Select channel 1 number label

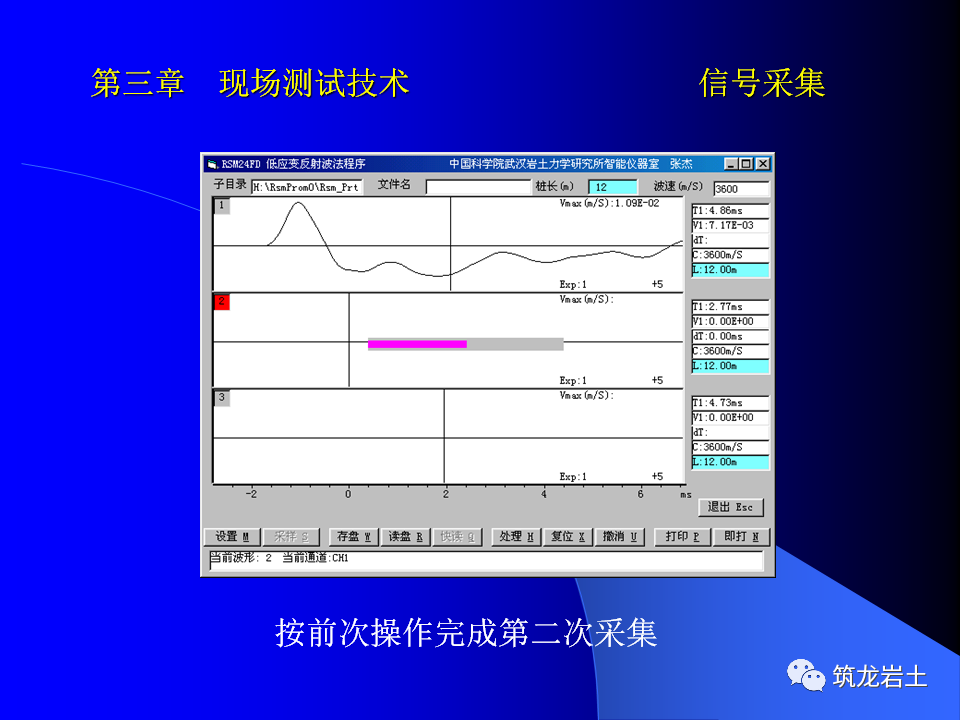click(222, 206)
